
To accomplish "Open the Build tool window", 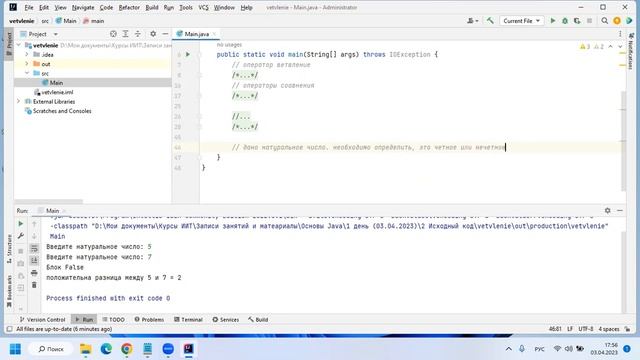I will 258,320.
